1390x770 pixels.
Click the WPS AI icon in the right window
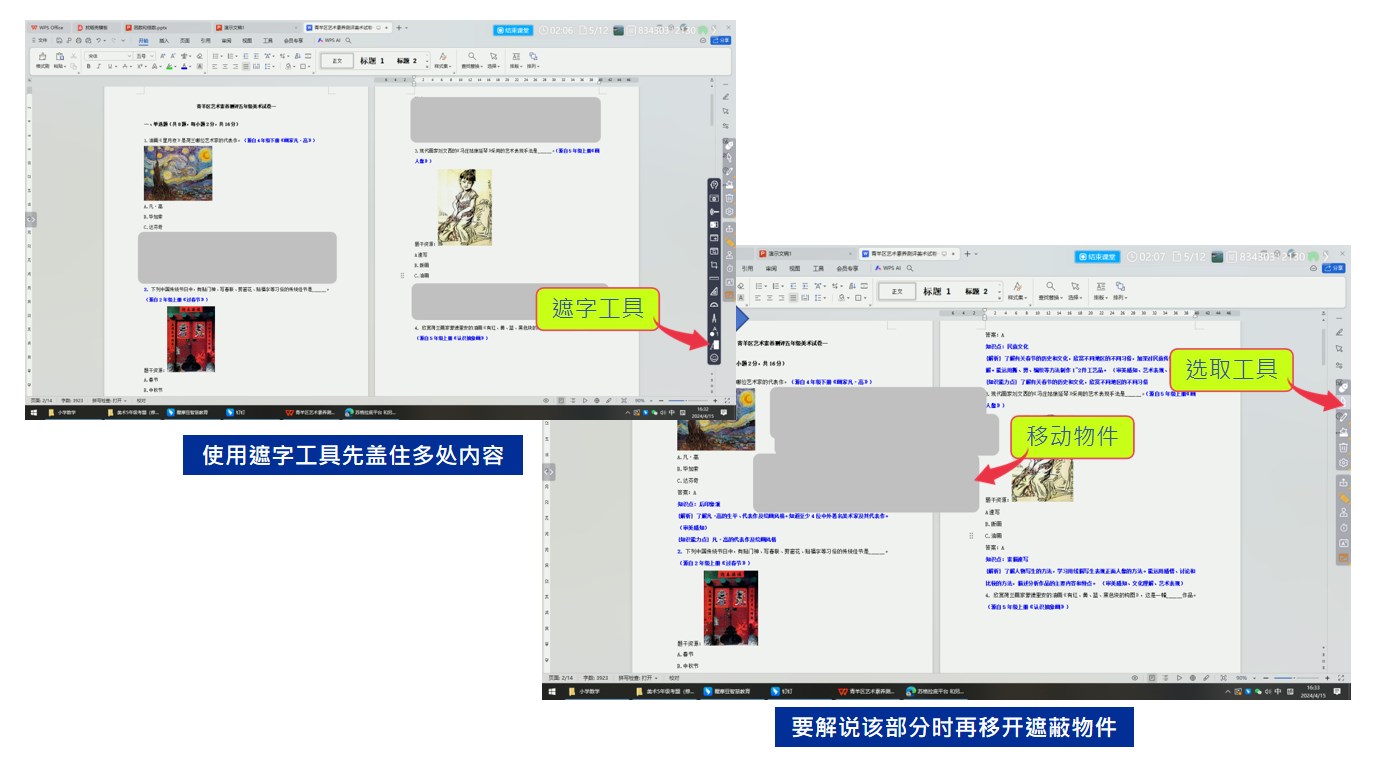pyautogui.click(x=888, y=268)
